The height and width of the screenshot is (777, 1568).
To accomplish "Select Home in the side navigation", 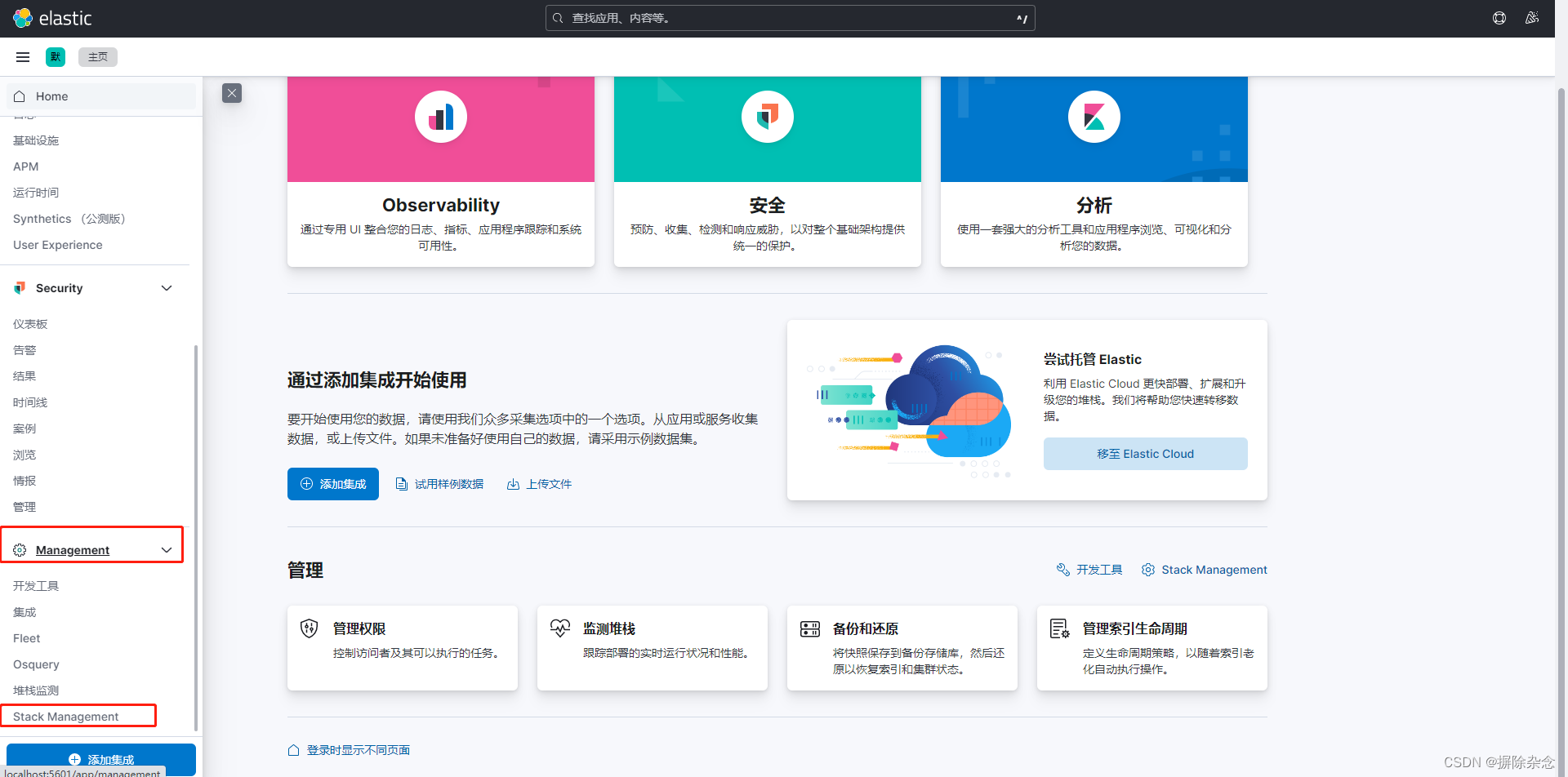I will [x=101, y=96].
